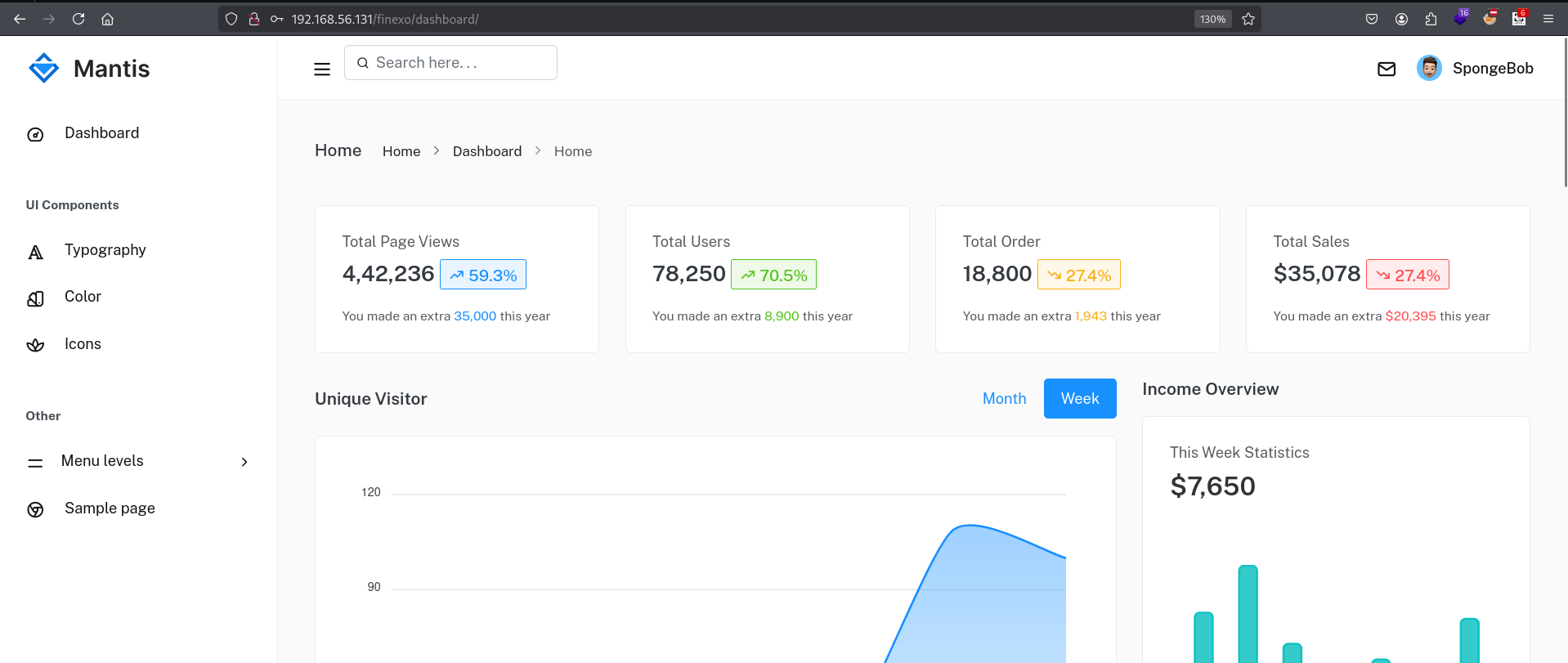Viewport: 1568px width, 663px height.
Task: Click the 1,943 extra orders figure
Action: [1091, 316]
